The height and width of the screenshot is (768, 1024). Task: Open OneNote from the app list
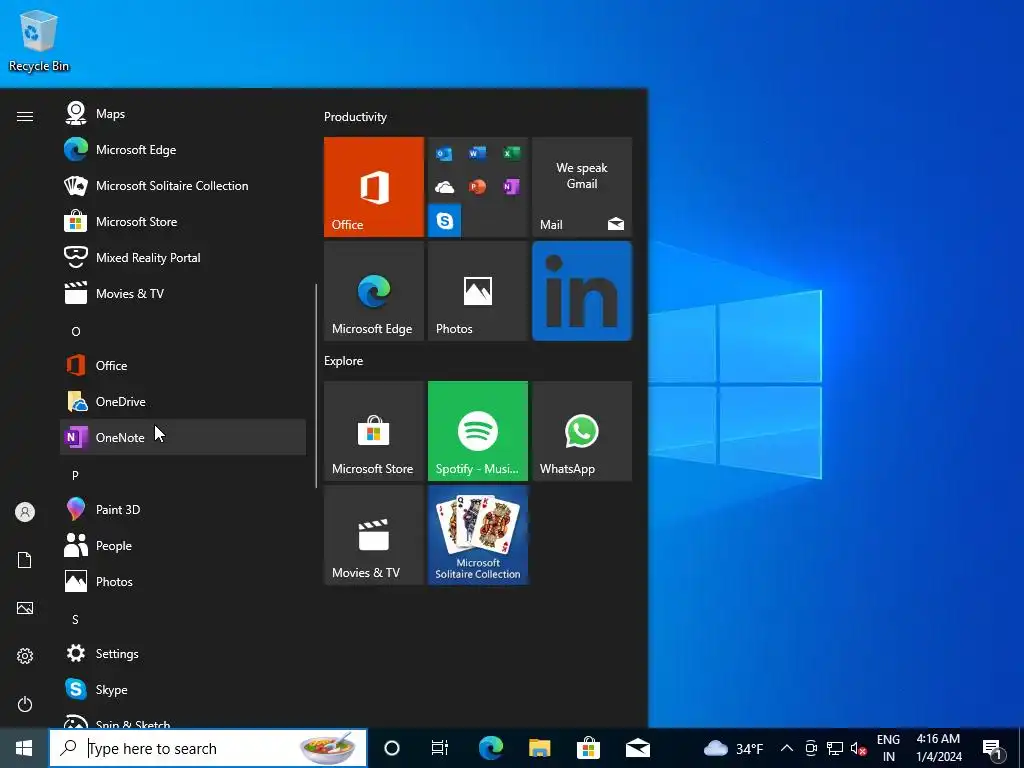(183, 437)
